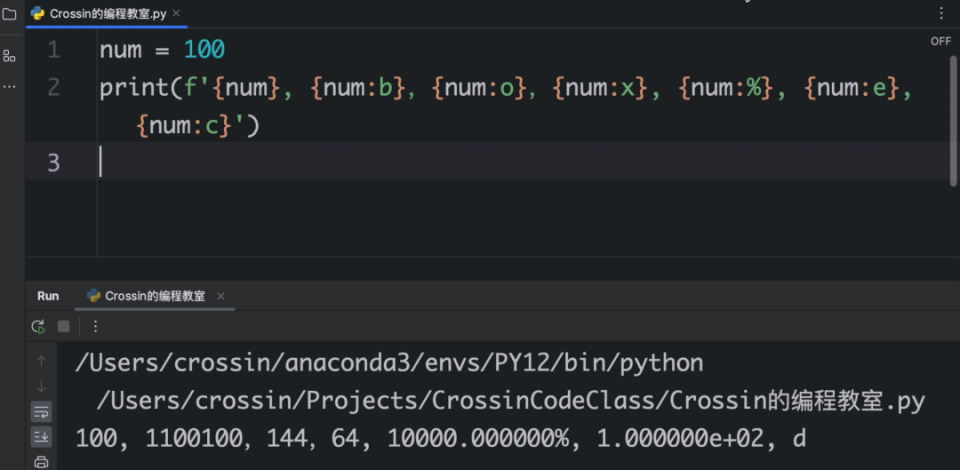Jump up the stack trace arrow
The height and width of the screenshot is (470, 960).
41,362
